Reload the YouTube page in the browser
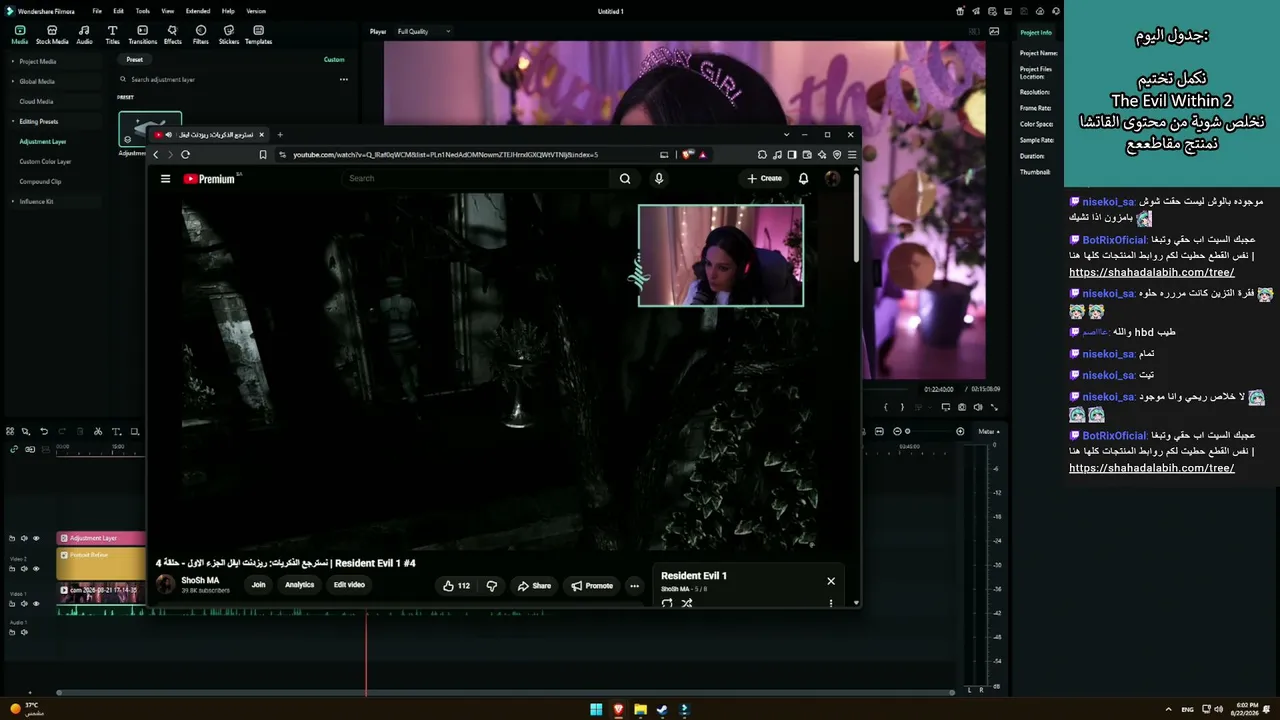Image resolution: width=1280 pixels, height=720 pixels. coord(185,155)
